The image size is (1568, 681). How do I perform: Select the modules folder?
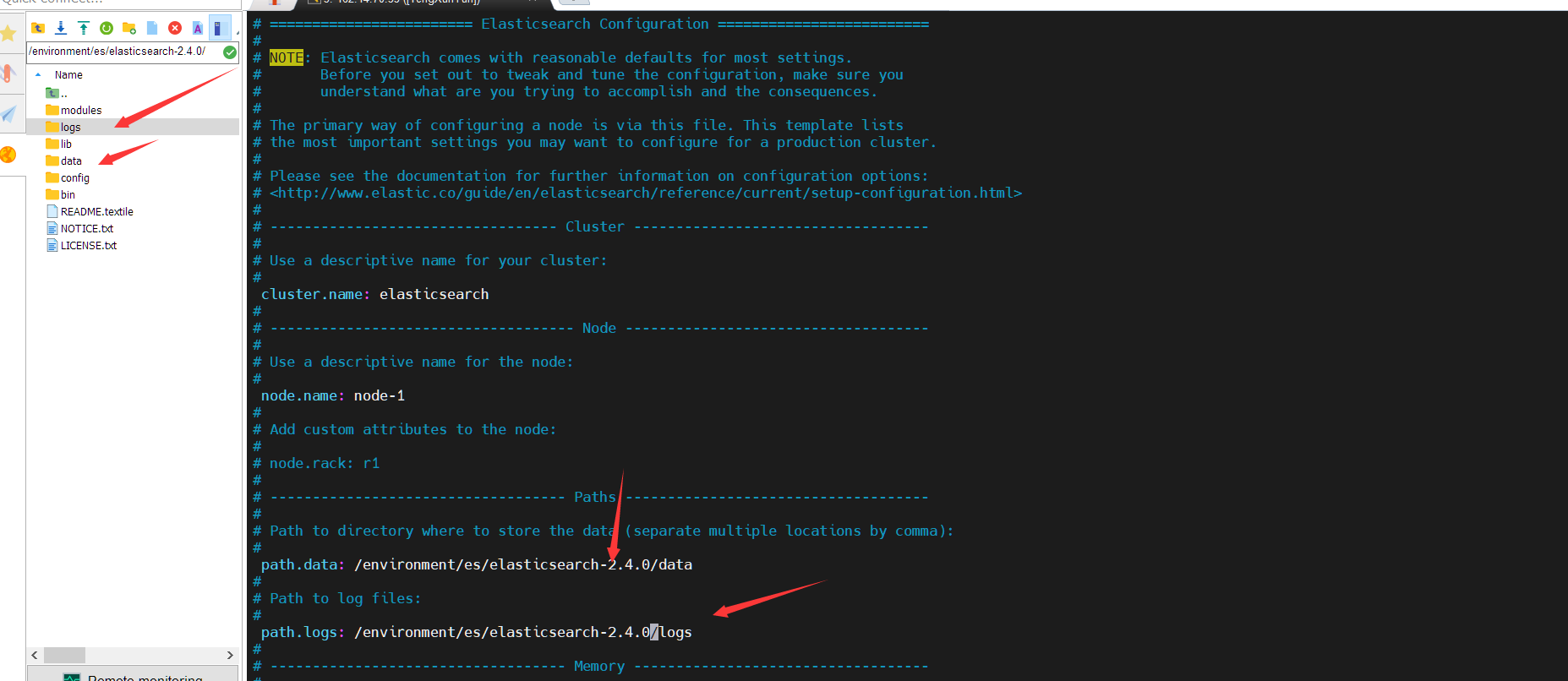pos(74,111)
